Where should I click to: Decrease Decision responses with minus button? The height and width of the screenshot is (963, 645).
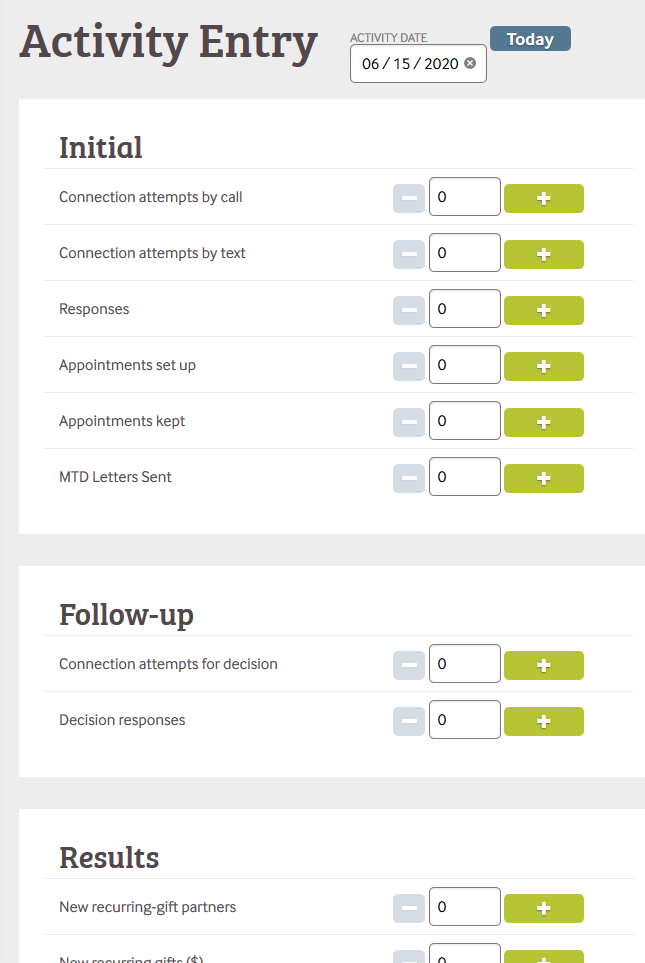408,721
